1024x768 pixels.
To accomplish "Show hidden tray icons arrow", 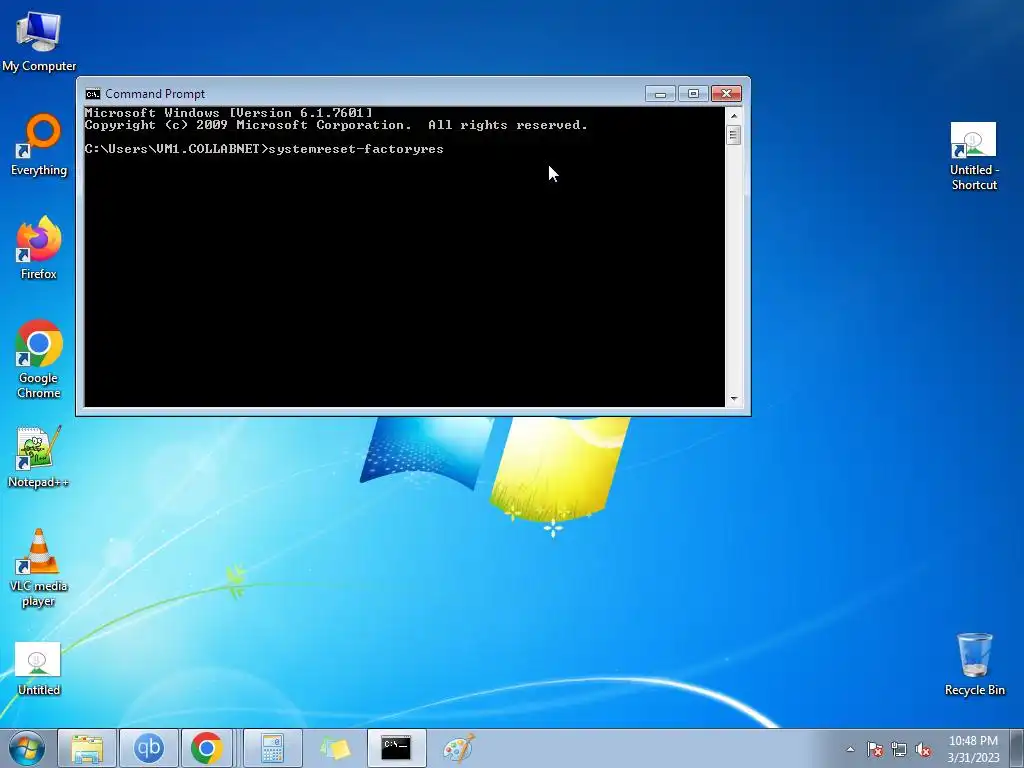I will pos(850,750).
